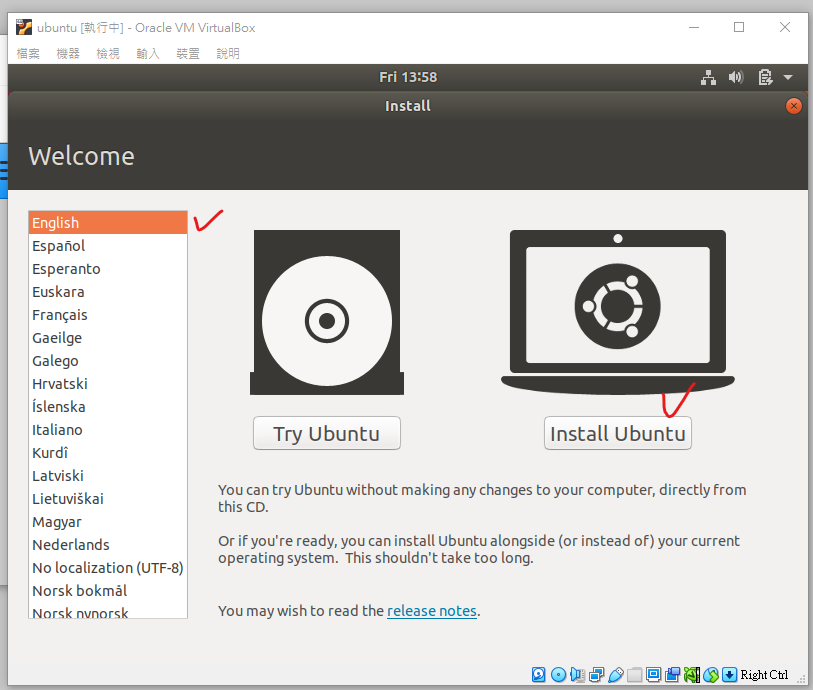Click the Try Ubuntu disc image

(x=327, y=313)
